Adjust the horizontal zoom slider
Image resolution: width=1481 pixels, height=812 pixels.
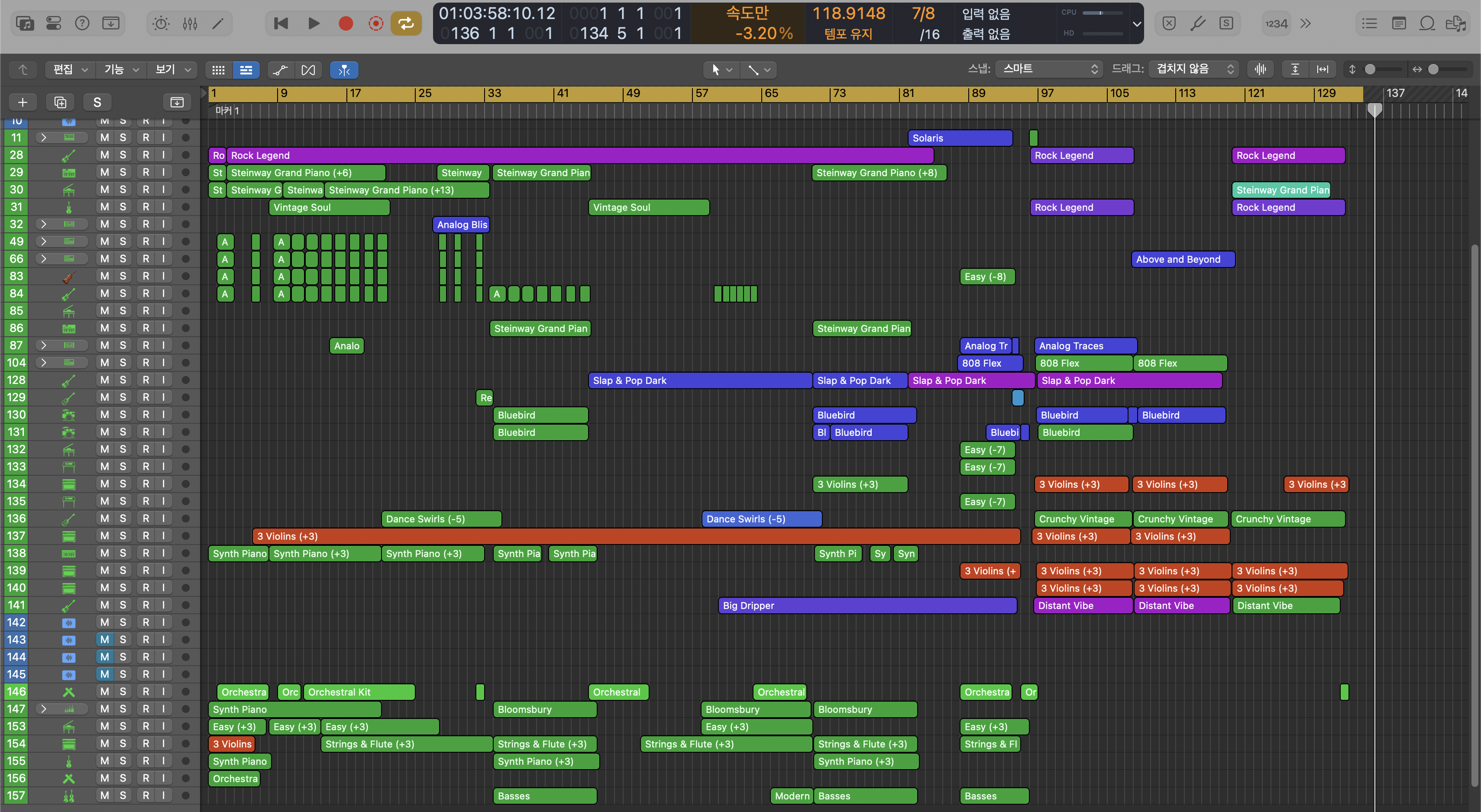(x=1434, y=70)
